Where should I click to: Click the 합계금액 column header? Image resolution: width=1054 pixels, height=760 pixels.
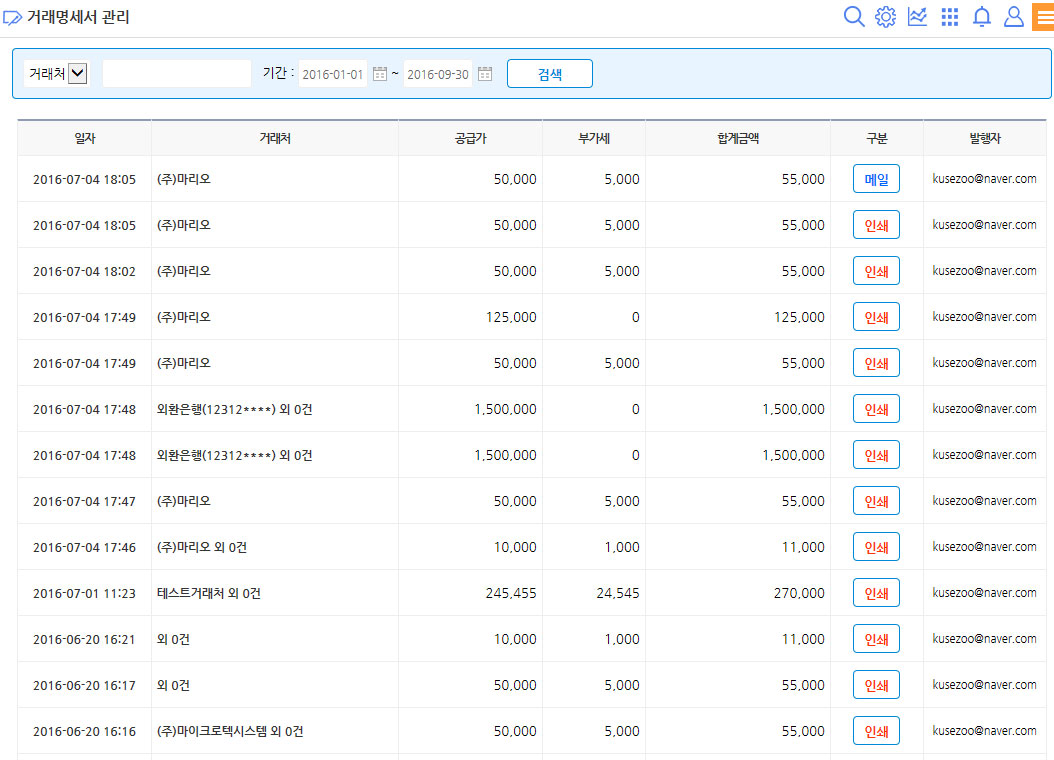pos(738,138)
